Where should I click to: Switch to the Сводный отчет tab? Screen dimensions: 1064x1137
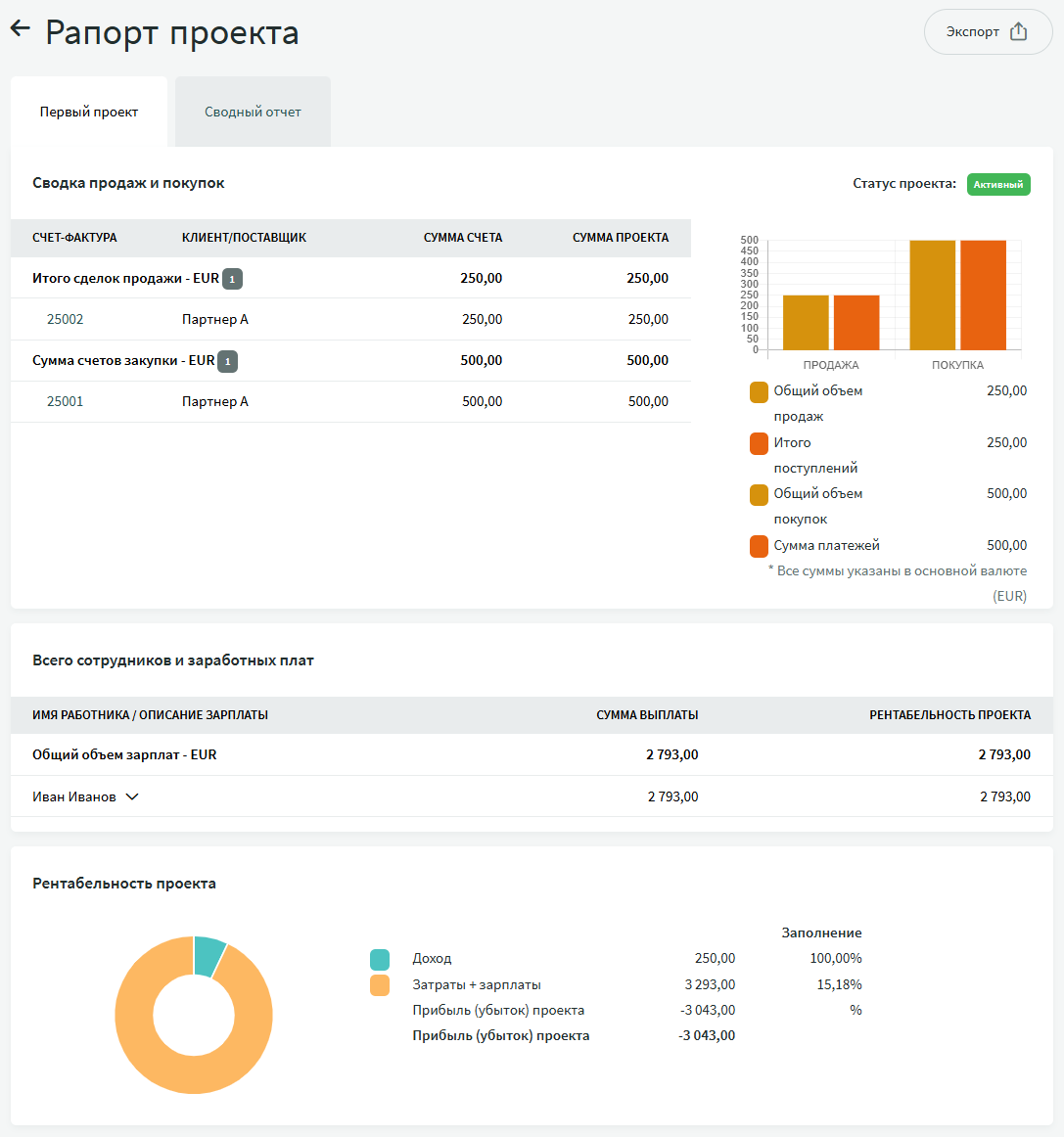pos(253,112)
